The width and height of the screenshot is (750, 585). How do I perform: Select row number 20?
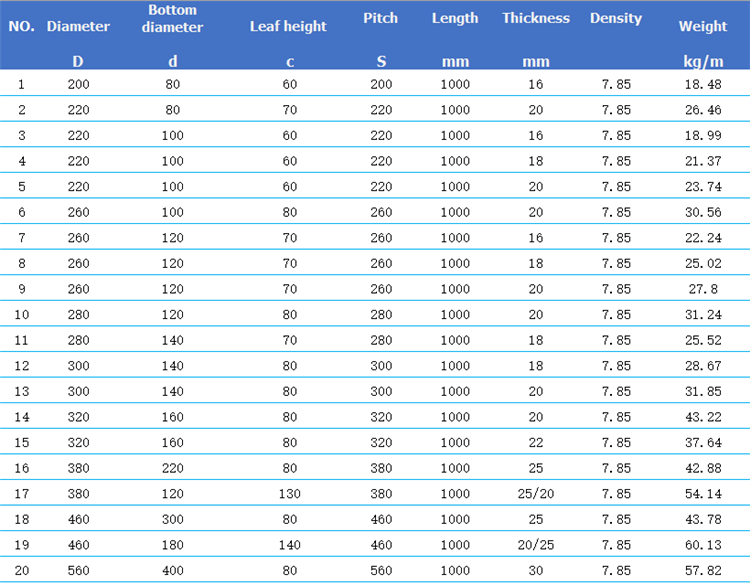coord(22,570)
